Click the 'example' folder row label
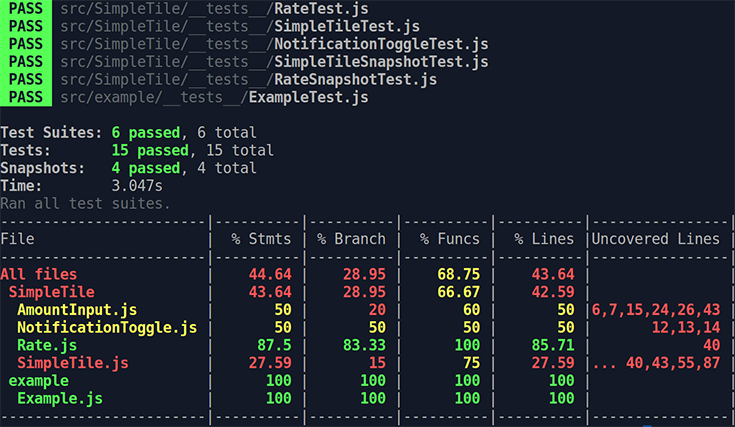Image resolution: width=735 pixels, height=427 pixels. (39, 381)
